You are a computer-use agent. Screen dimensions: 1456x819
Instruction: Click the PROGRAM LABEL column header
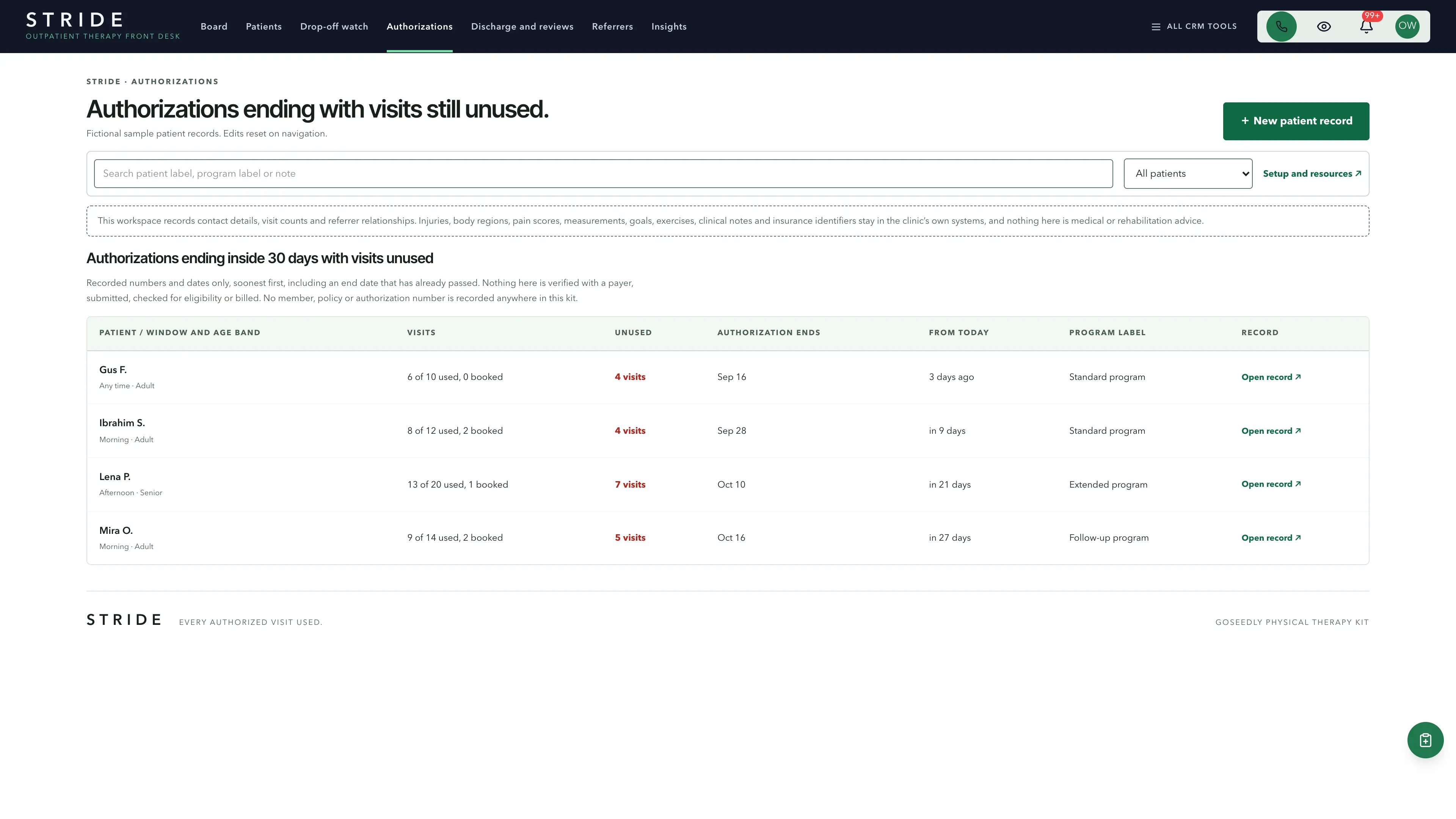(x=1107, y=333)
